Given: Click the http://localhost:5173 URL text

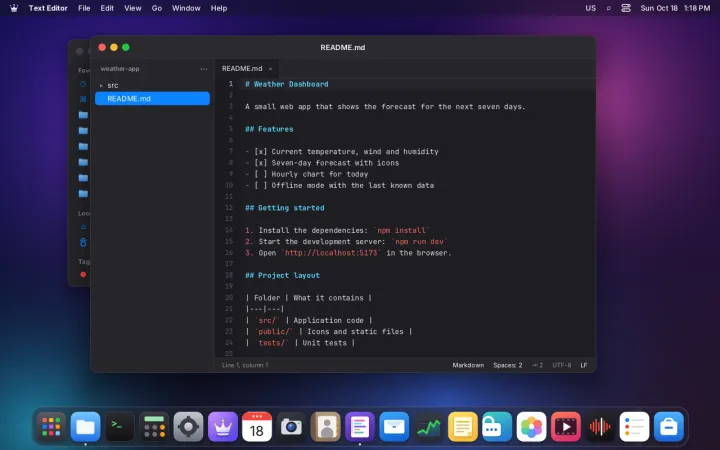Looking at the screenshot, I should [331, 253].
